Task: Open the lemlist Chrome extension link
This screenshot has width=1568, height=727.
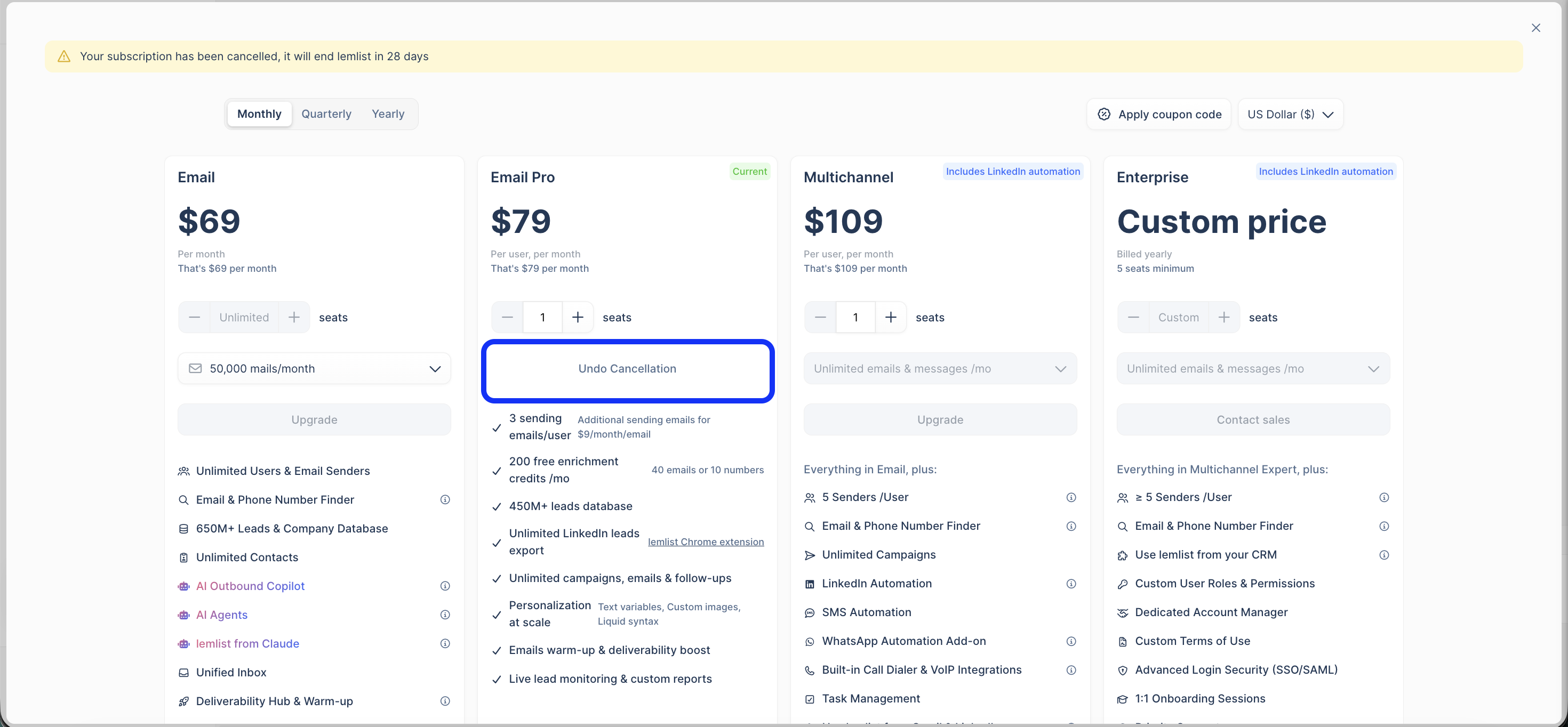Action: (706, 542)
